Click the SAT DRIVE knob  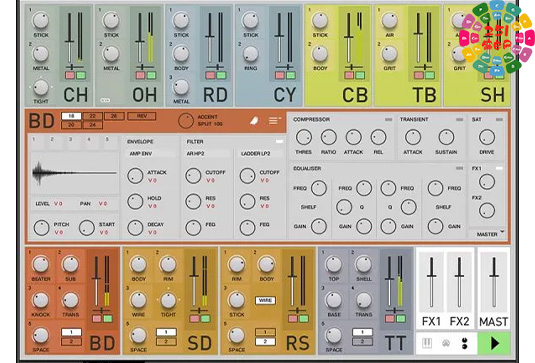point(487,137)
